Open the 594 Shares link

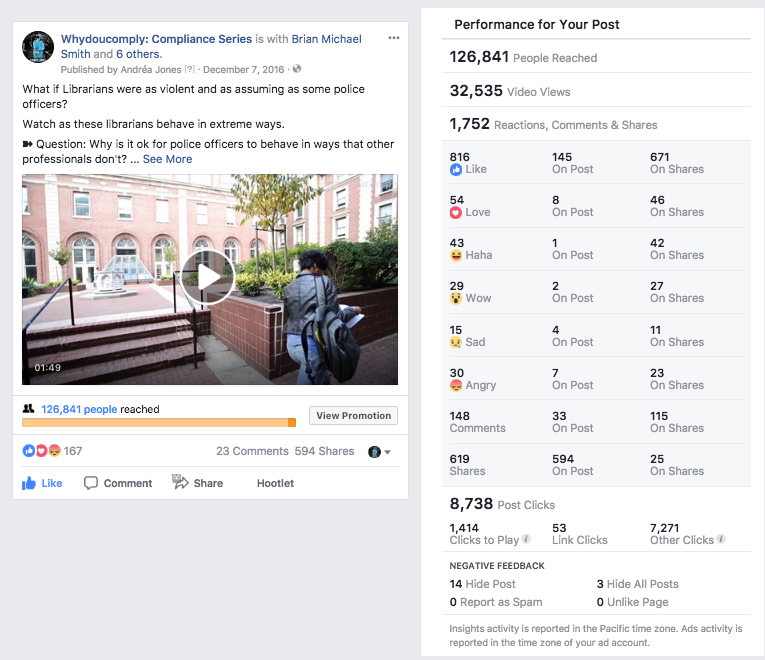324,451
